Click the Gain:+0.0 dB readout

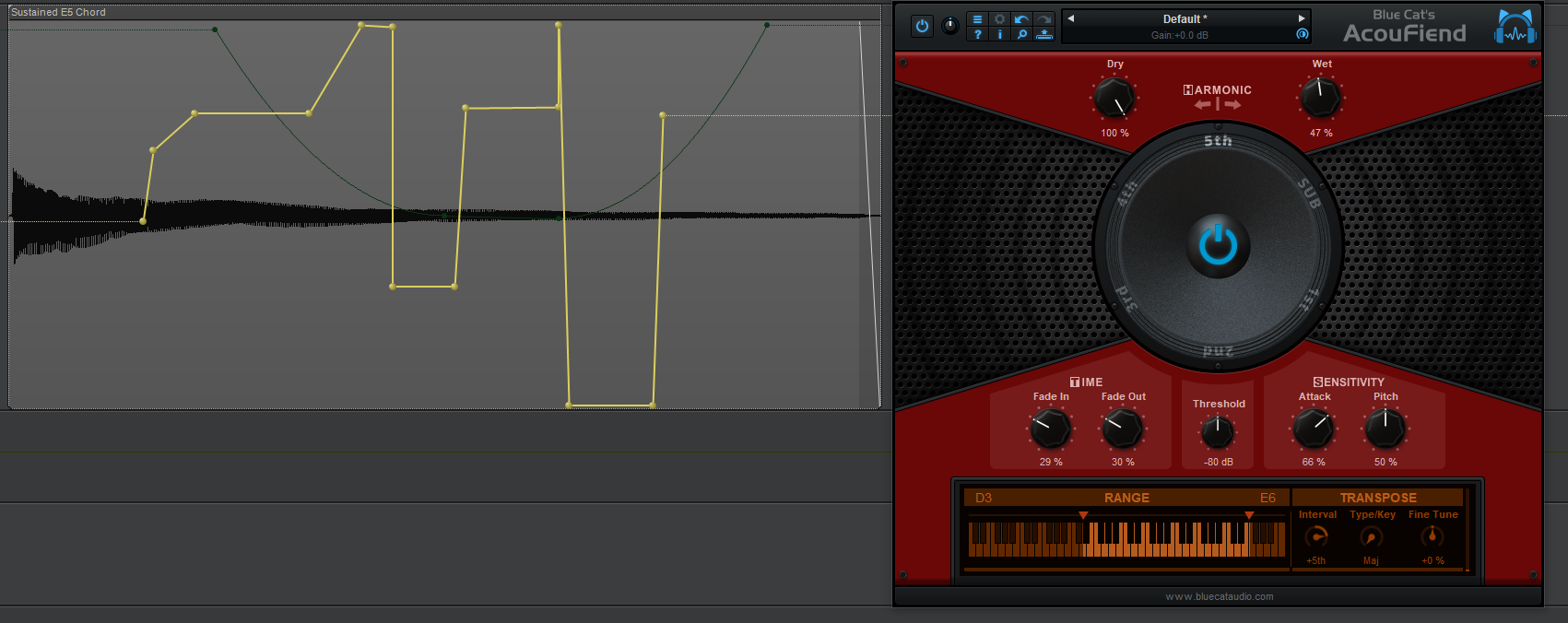coord(1179,35)
